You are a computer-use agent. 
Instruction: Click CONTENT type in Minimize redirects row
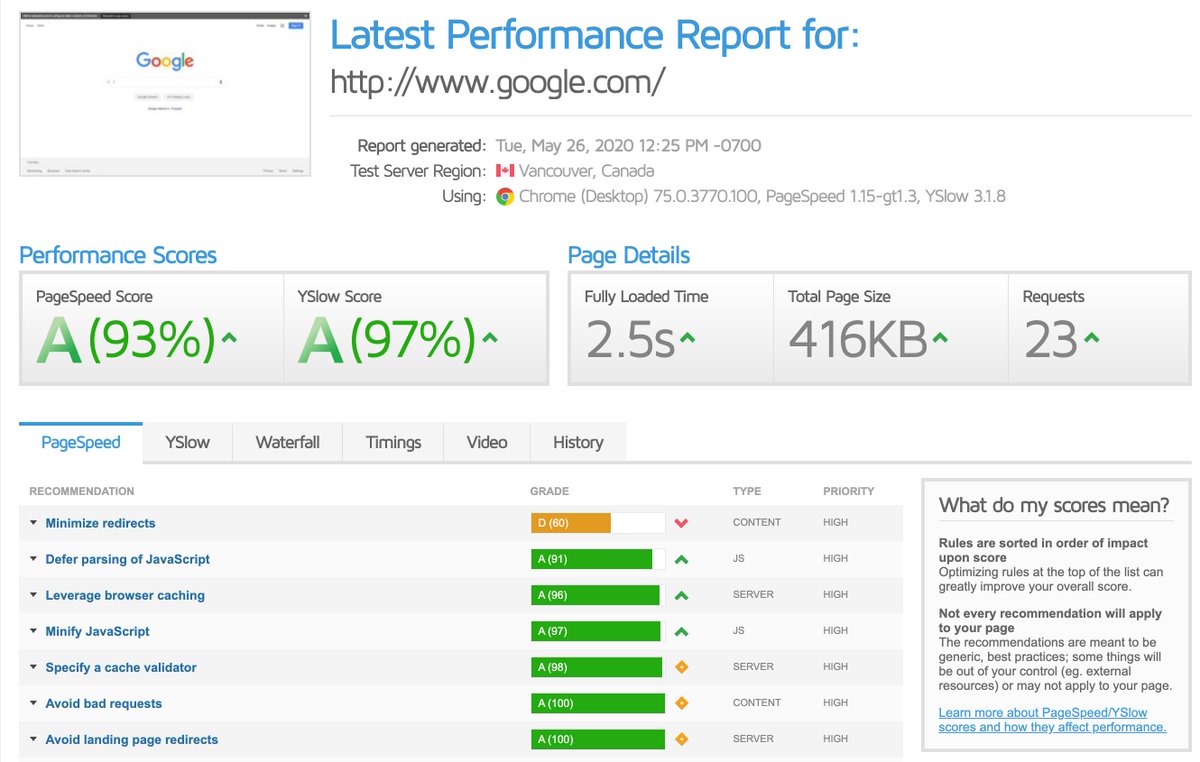757,523
